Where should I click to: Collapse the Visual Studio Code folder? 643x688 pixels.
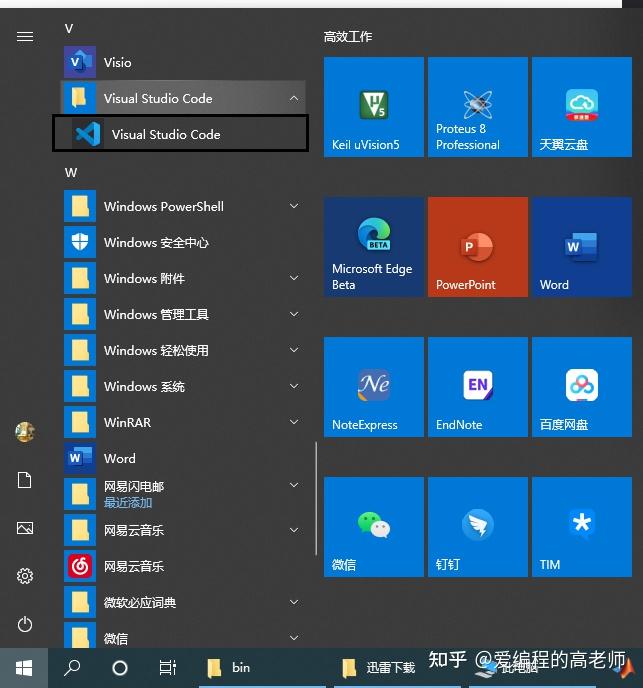pos(294,98)
